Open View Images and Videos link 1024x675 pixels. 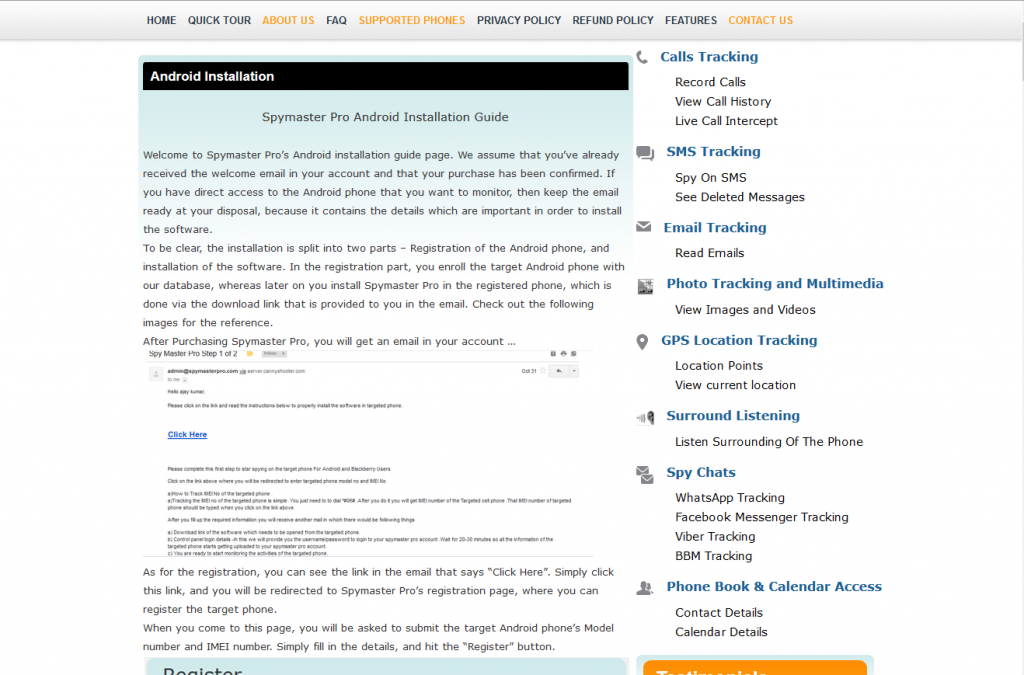click(745, 310)
